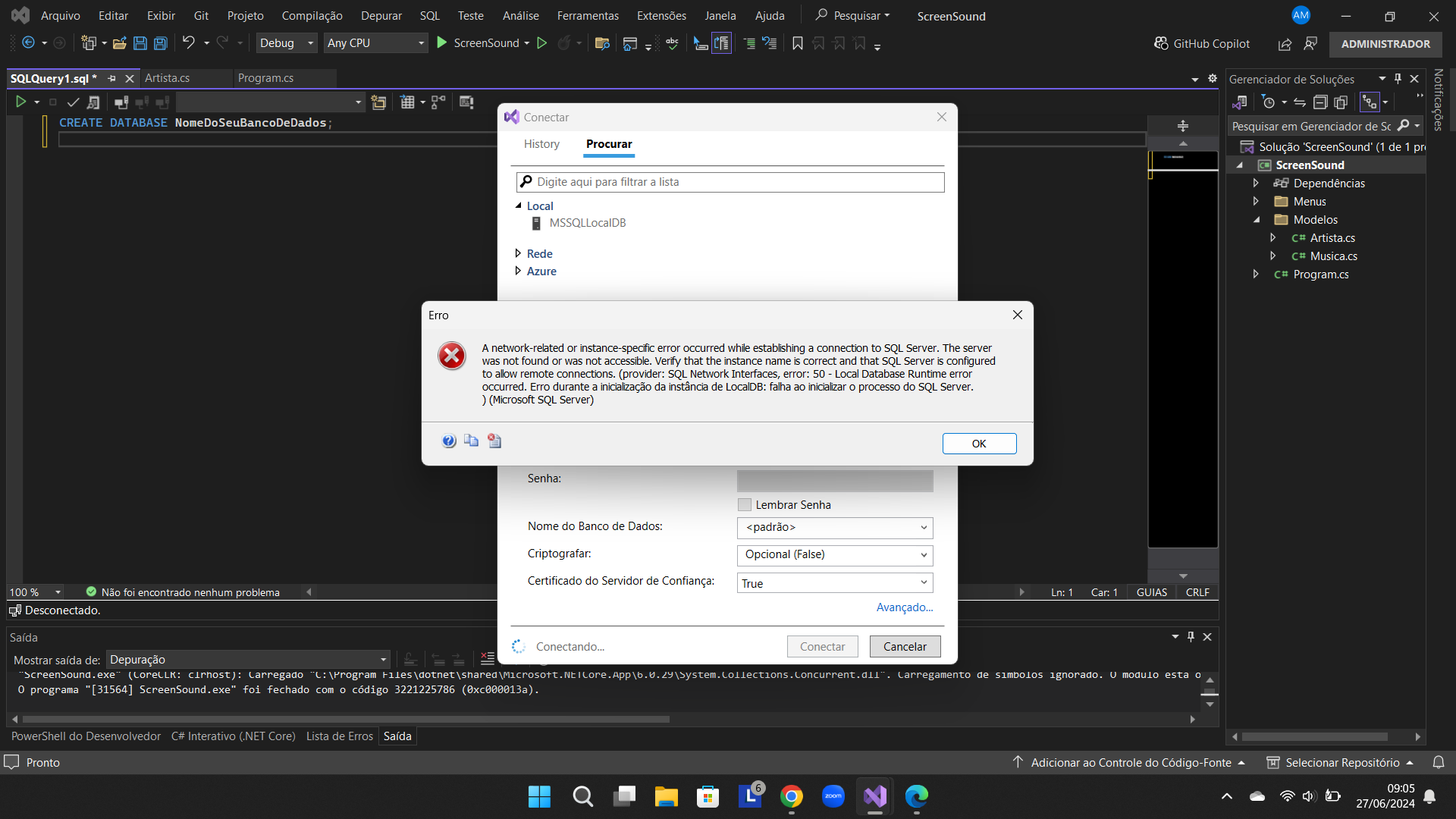Click the Execute query green play icon
This screenshot has height=819, width=1456.
pos(20,102)
